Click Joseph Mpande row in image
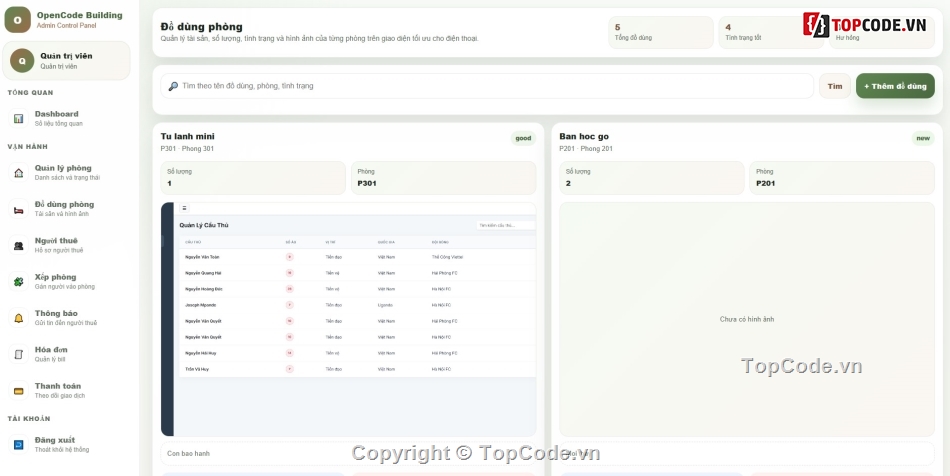Screen dimensions: 950x476 coord(357,305)
